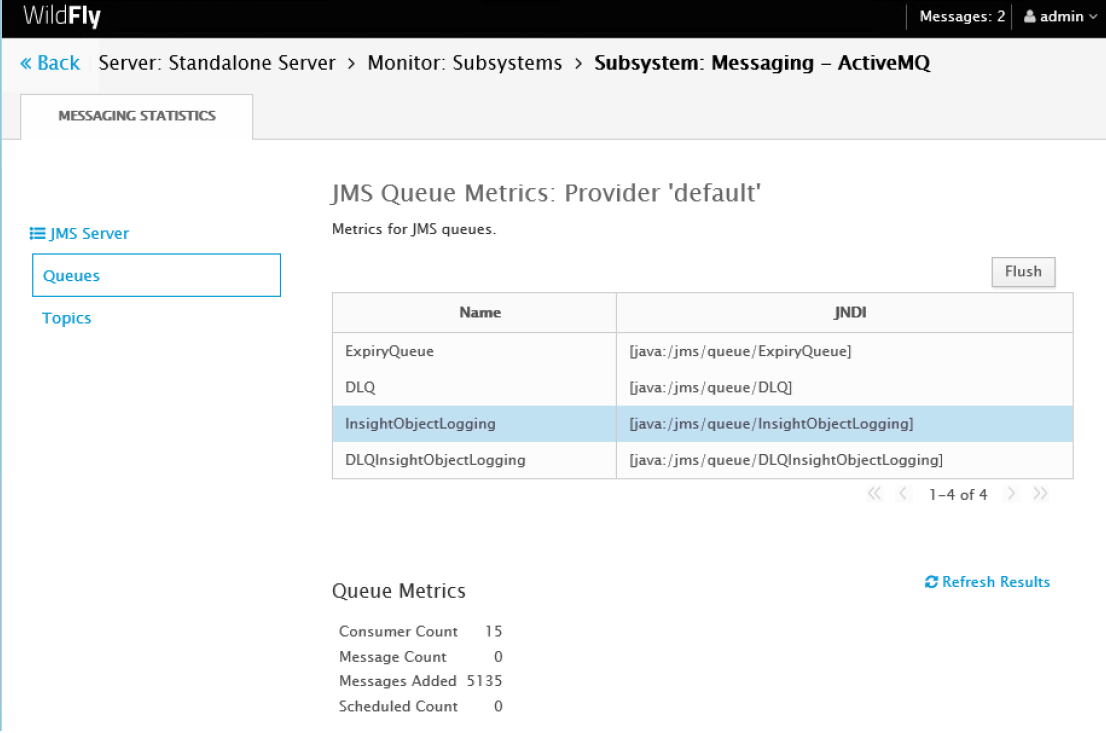Open the Messages: 2 notifications
Screen dimensions: 1106x733
pyautogui.click(x=961, y=17)
